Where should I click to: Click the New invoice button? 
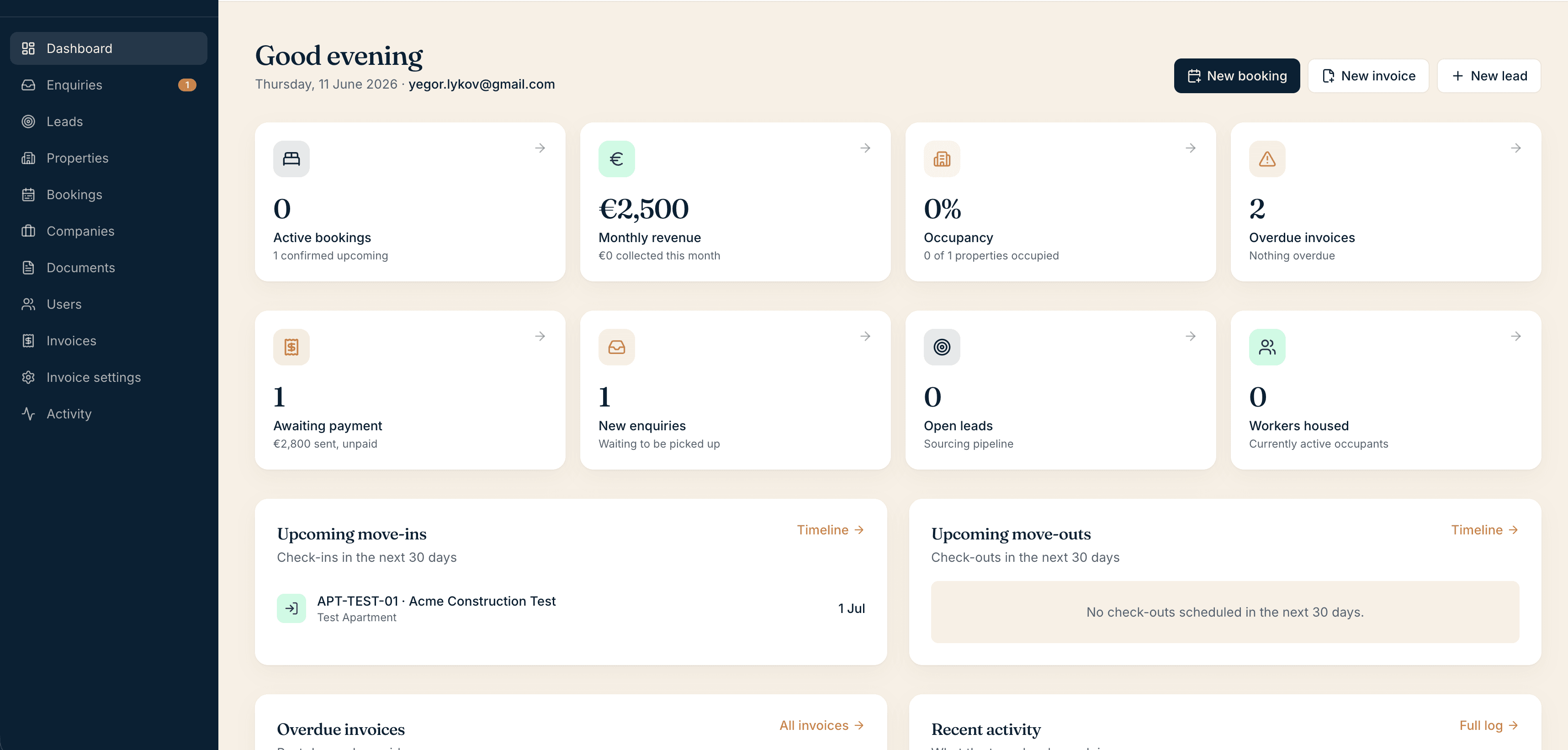click(x=1368, y=76)
